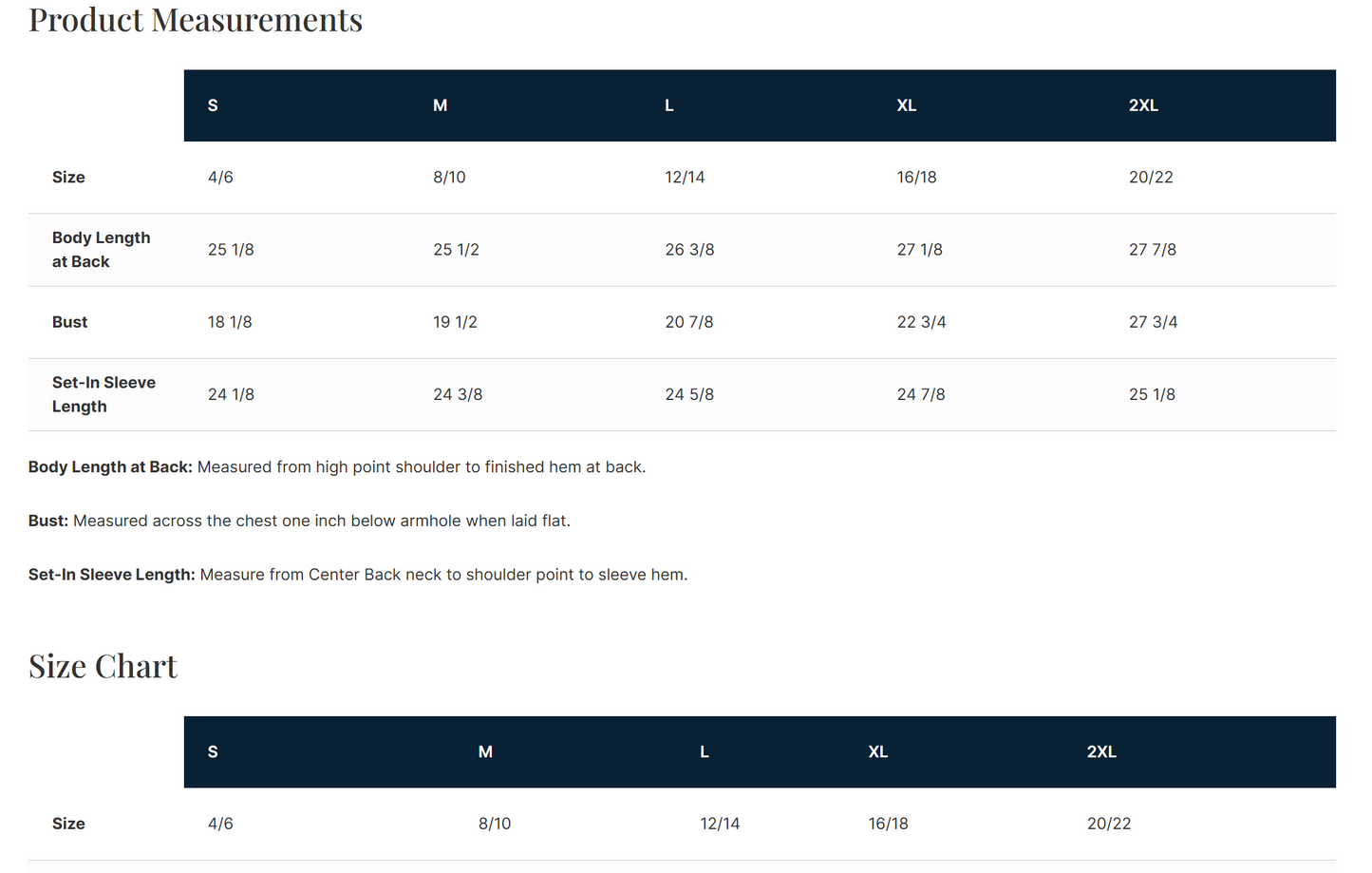The height and width of the screenshot is (873, 1372).
Task: Click the 16/18 size value in Size Chart
Action: click(888, 824)
